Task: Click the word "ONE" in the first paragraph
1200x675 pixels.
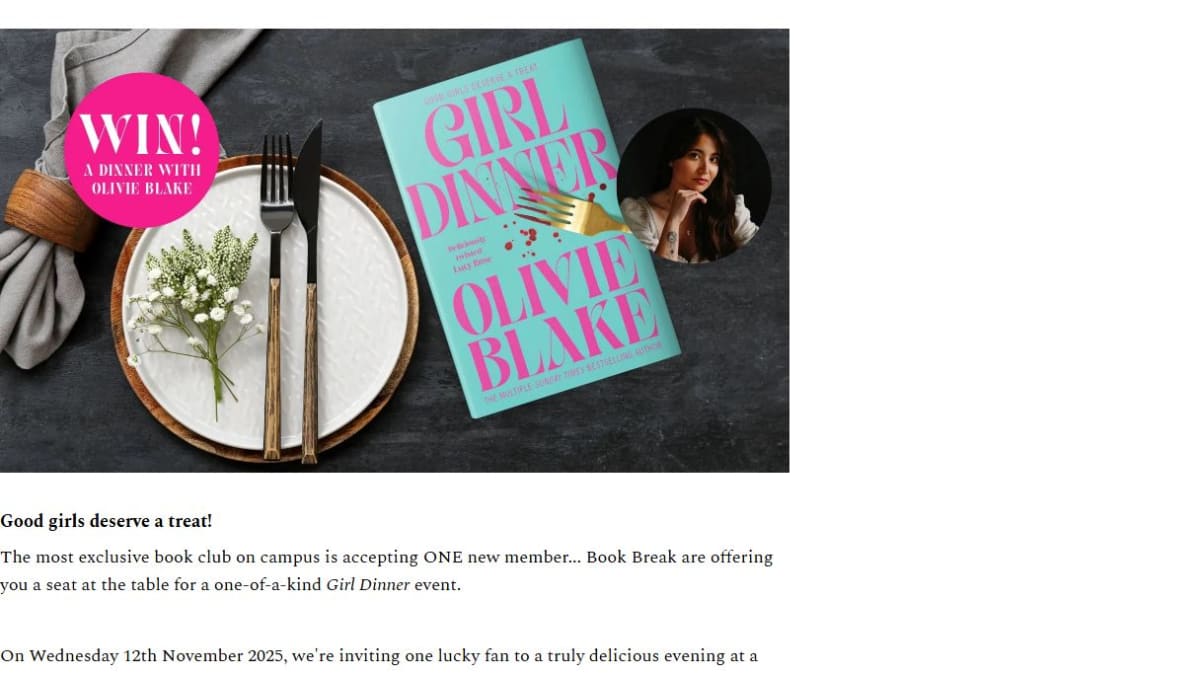Action: [443, 557]
